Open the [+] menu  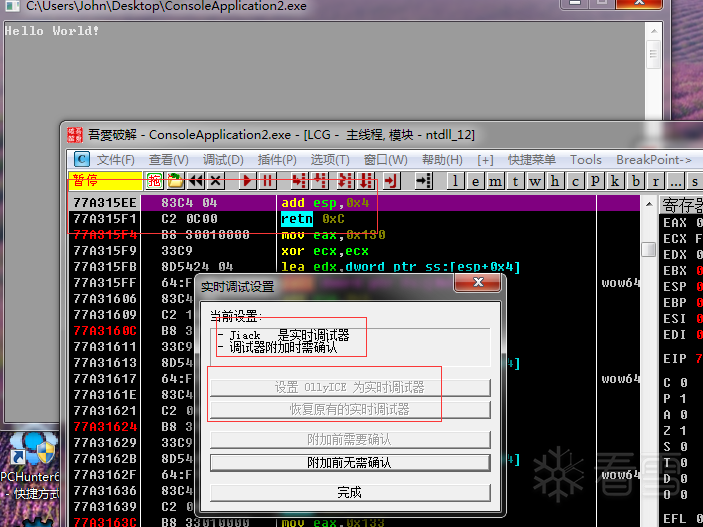point(485,160)
